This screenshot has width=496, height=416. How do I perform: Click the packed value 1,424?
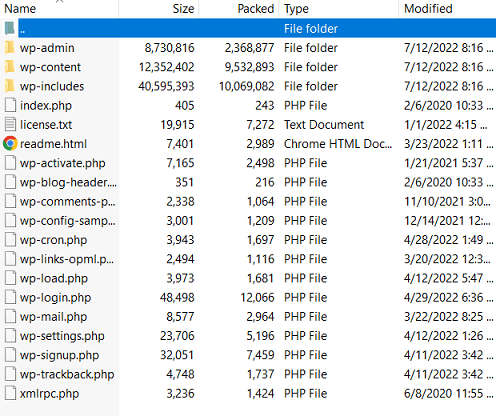point(260,394)
